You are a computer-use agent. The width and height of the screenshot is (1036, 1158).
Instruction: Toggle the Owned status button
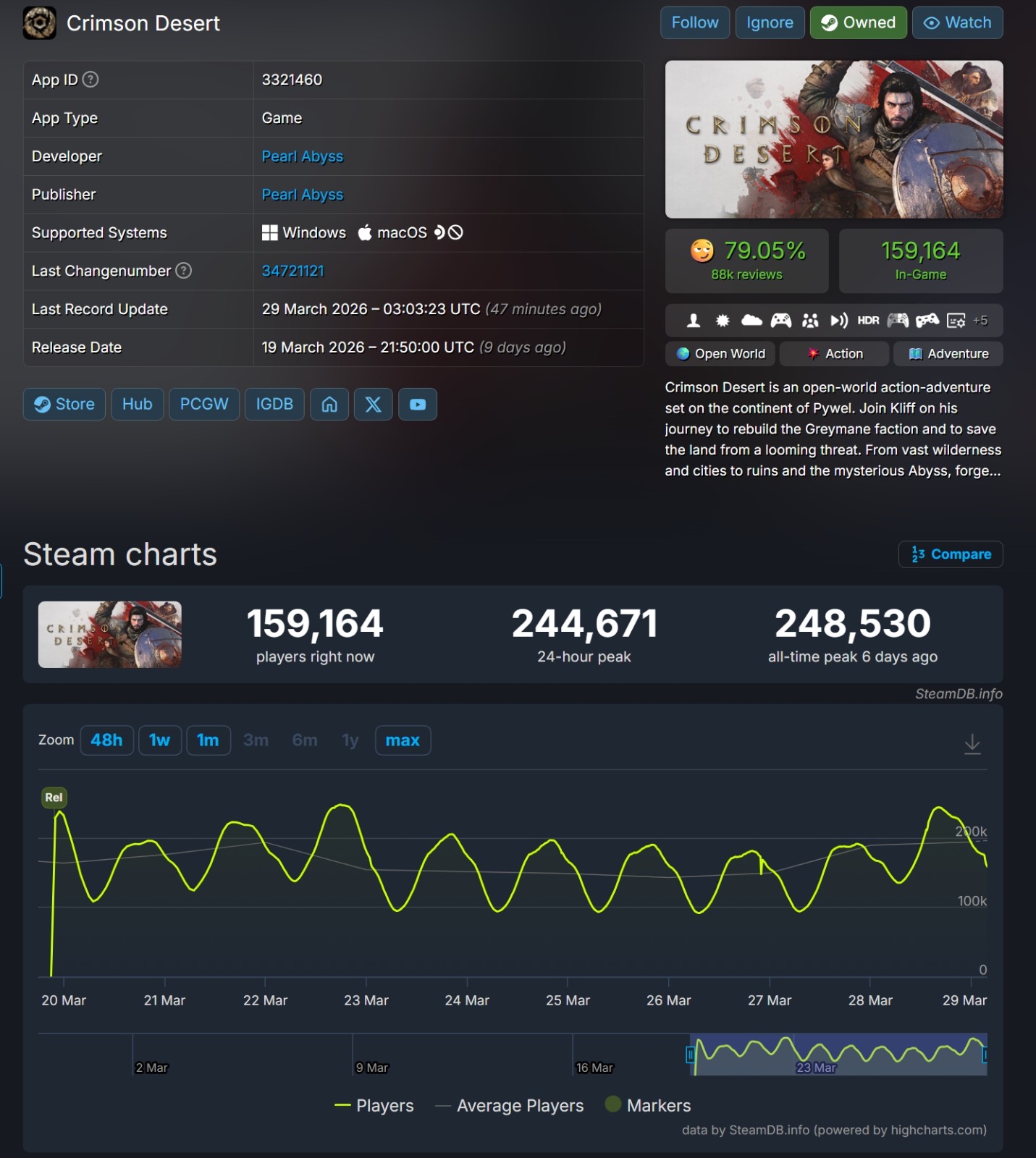pyautogui.click(x=858, y=22)
